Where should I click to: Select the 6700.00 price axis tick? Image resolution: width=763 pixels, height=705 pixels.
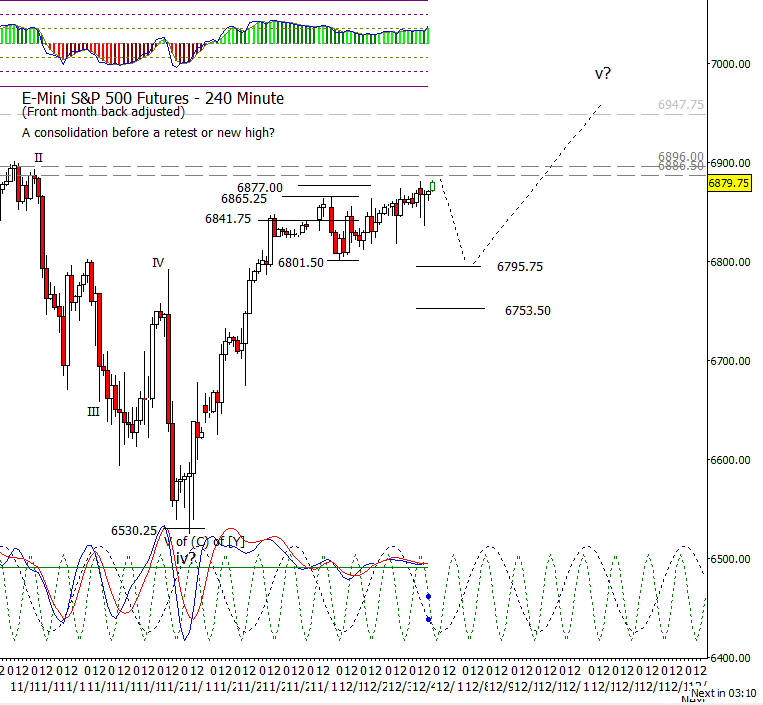(x=730, y=361)
